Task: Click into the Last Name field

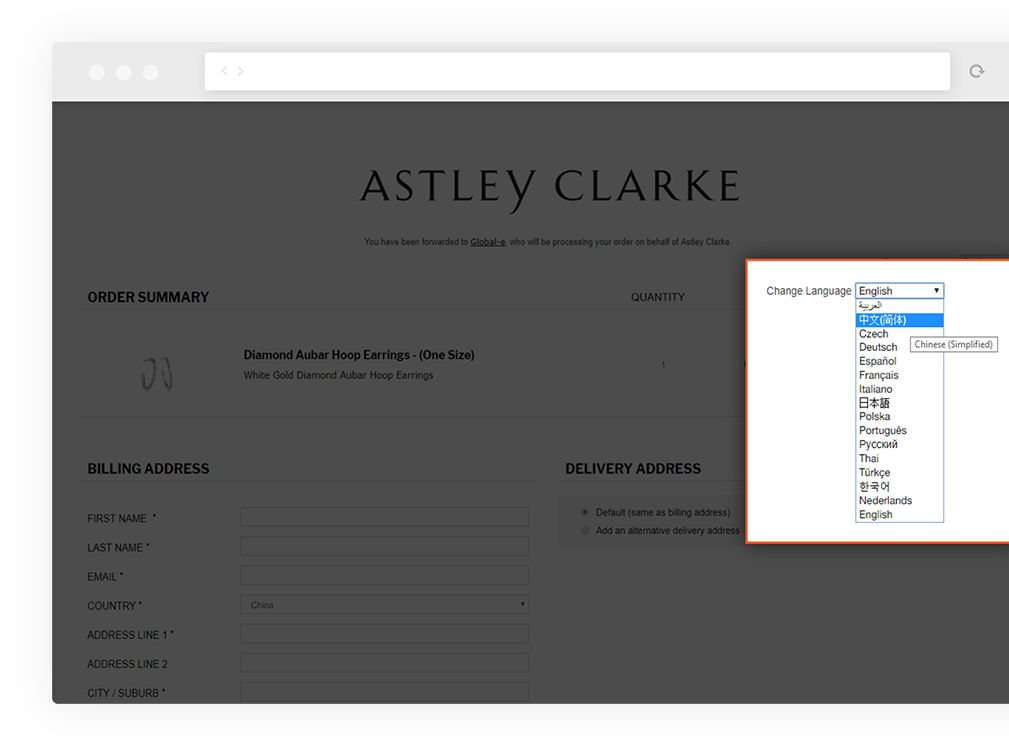Action: click(x=385, y=546)
